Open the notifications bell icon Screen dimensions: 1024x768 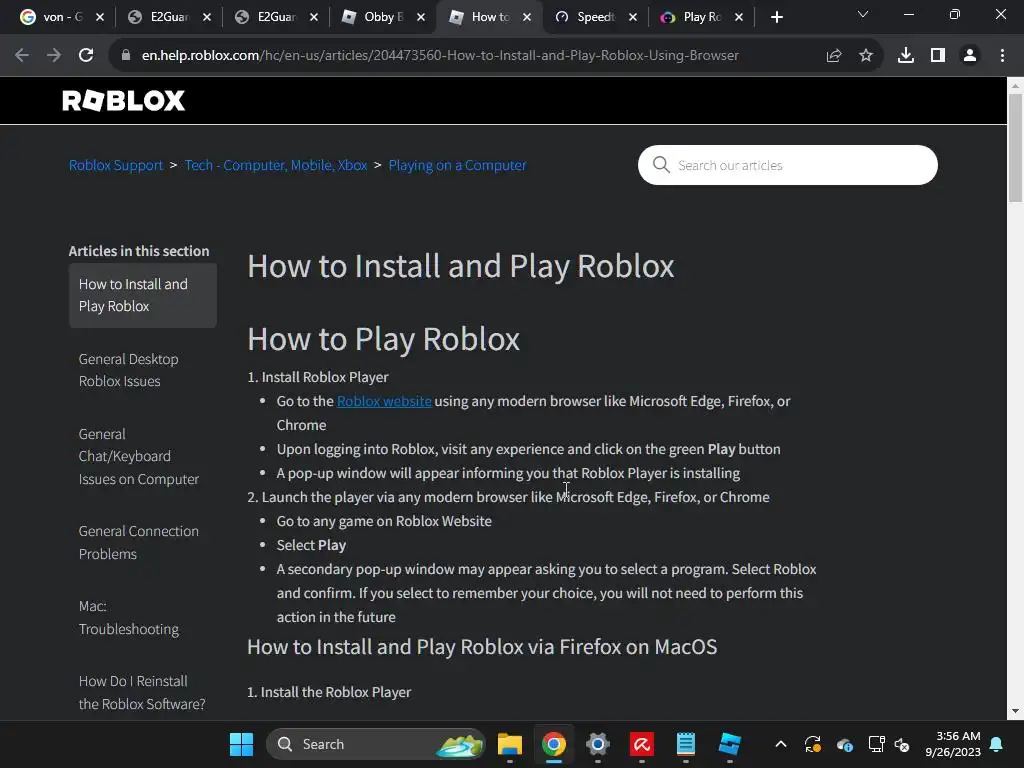[997, 744]
